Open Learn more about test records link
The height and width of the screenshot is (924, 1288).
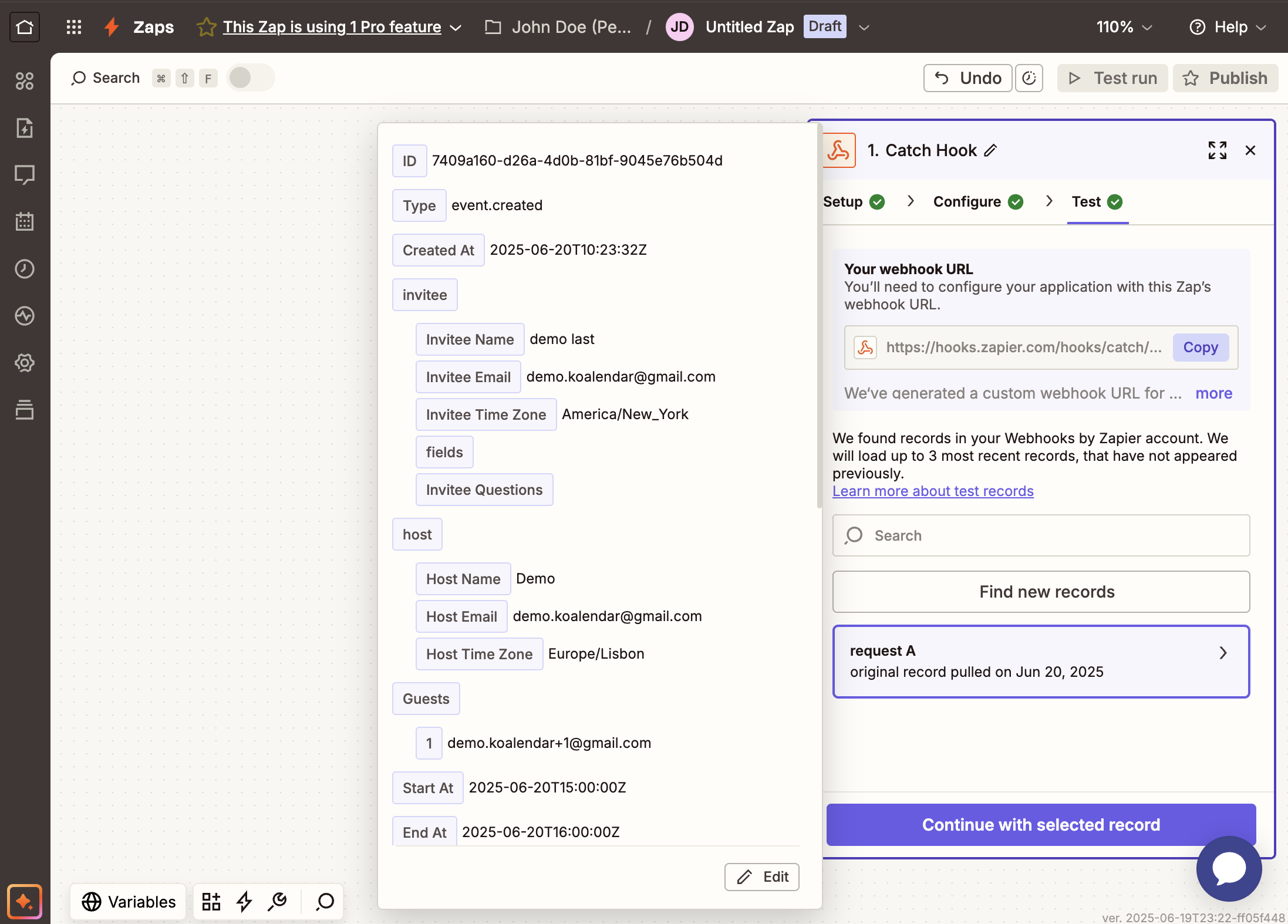(x=933, y=491)
